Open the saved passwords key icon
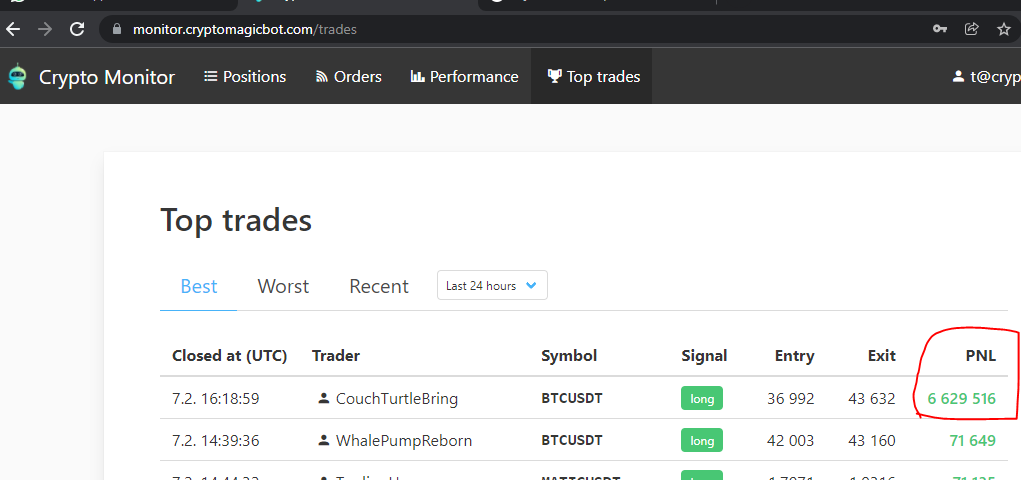This screenshot has height=480, width=1021. point(940,29)
